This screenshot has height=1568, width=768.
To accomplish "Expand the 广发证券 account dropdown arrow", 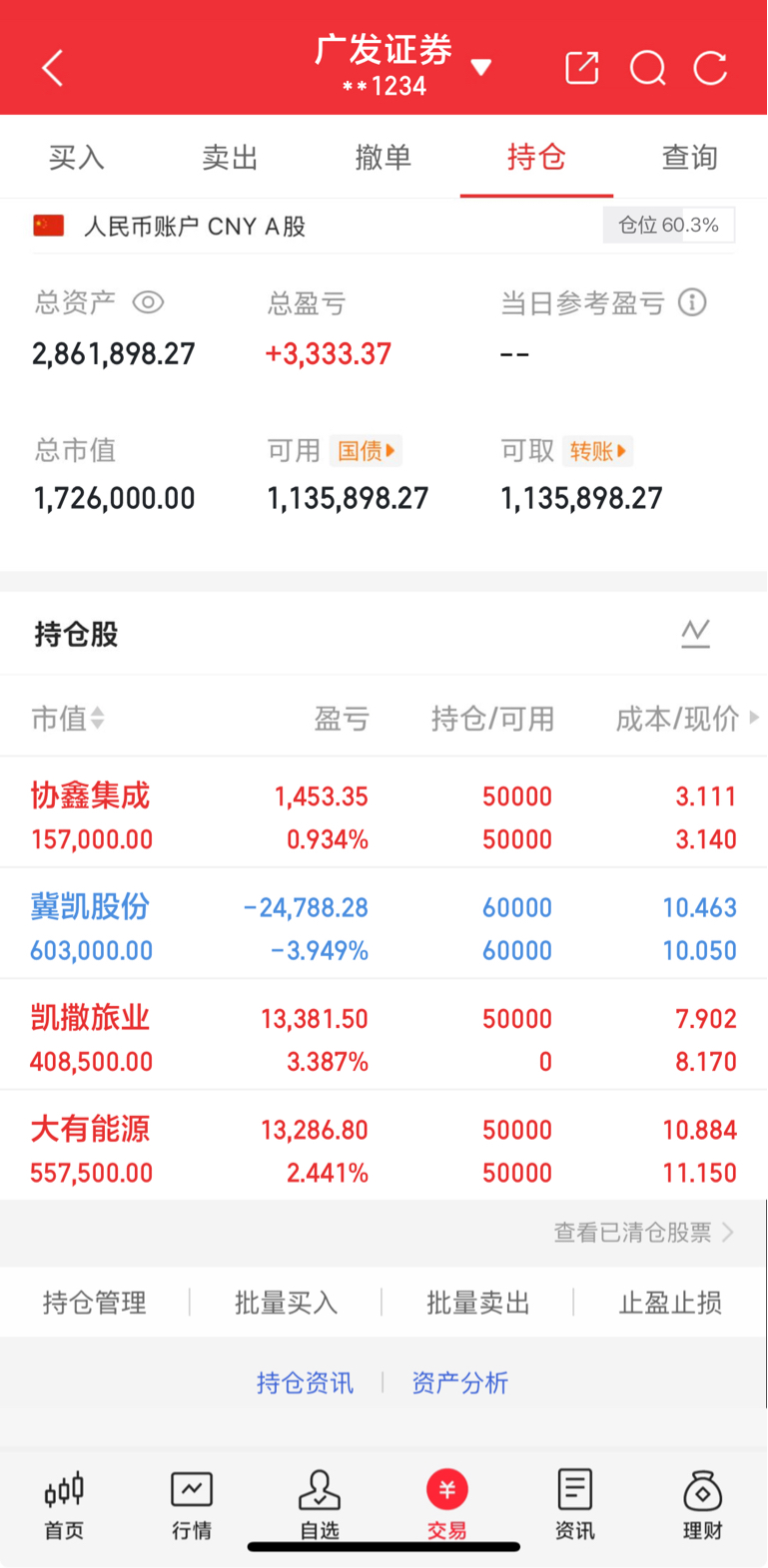I will [x=481, y=68].
